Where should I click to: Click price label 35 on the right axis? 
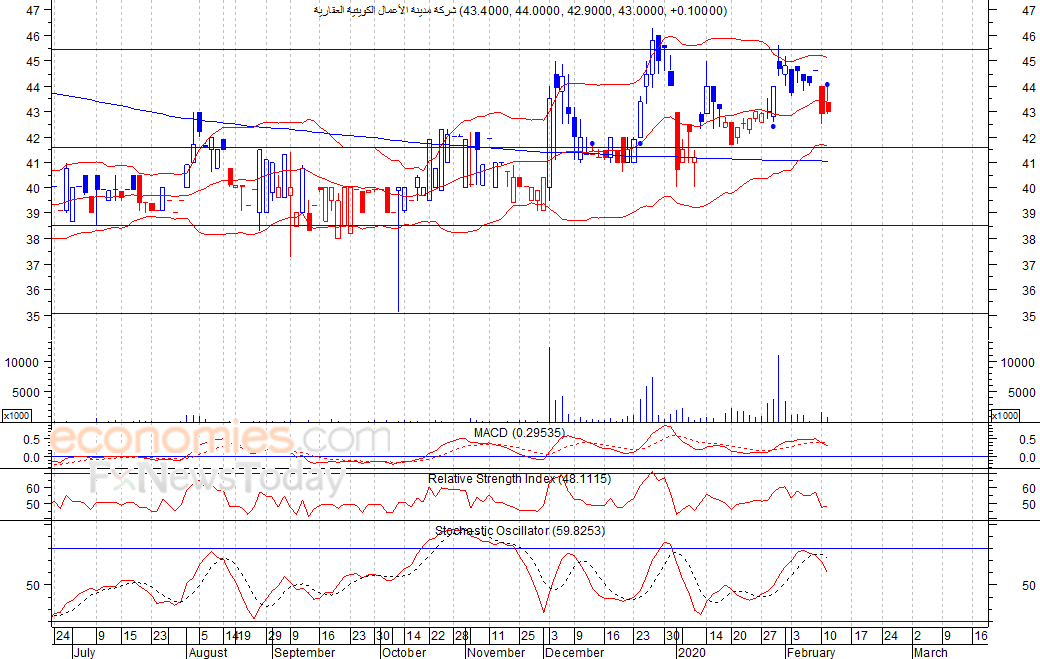point(1029,316)
